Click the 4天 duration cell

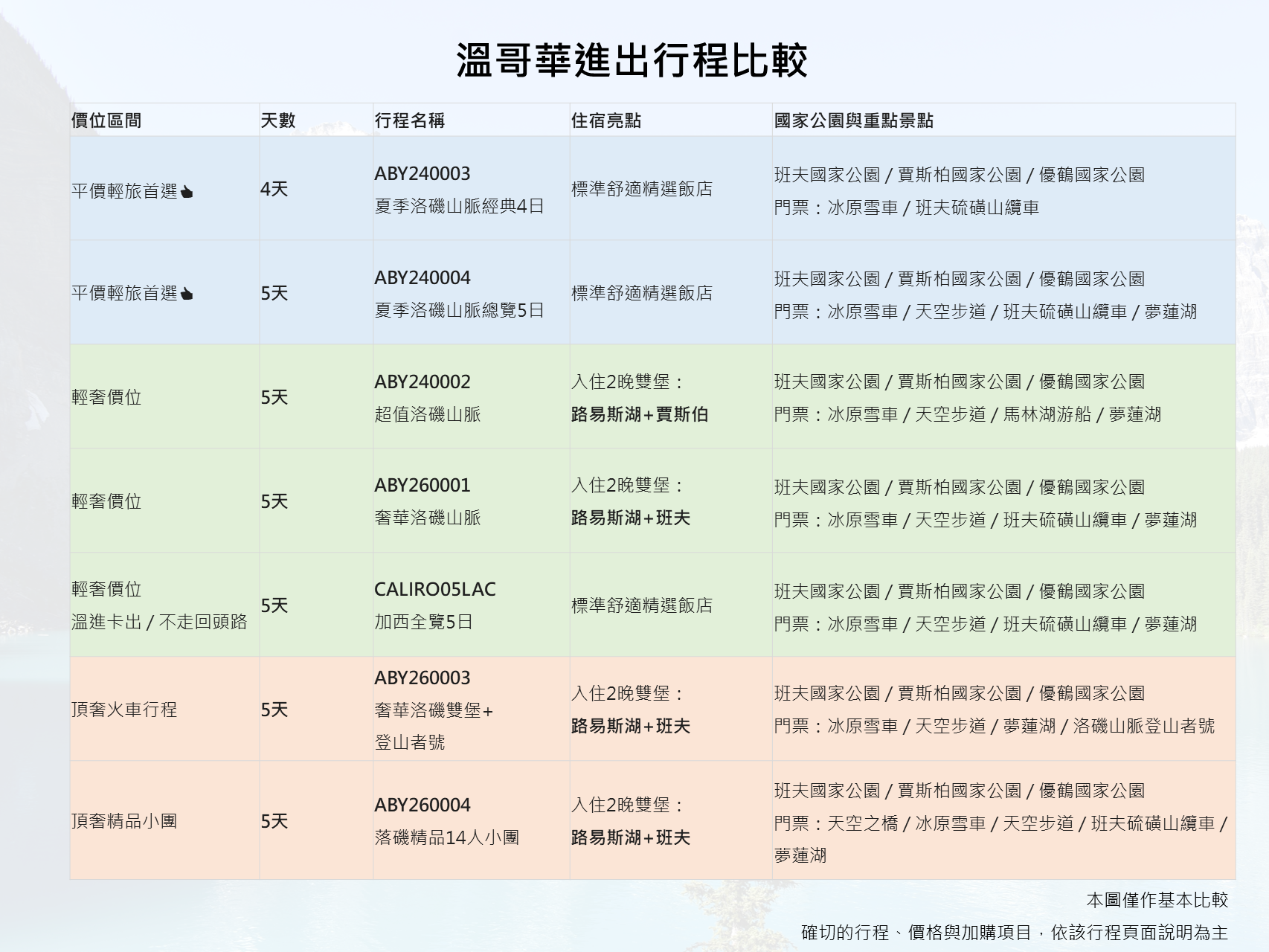click(x=274, y=189)
